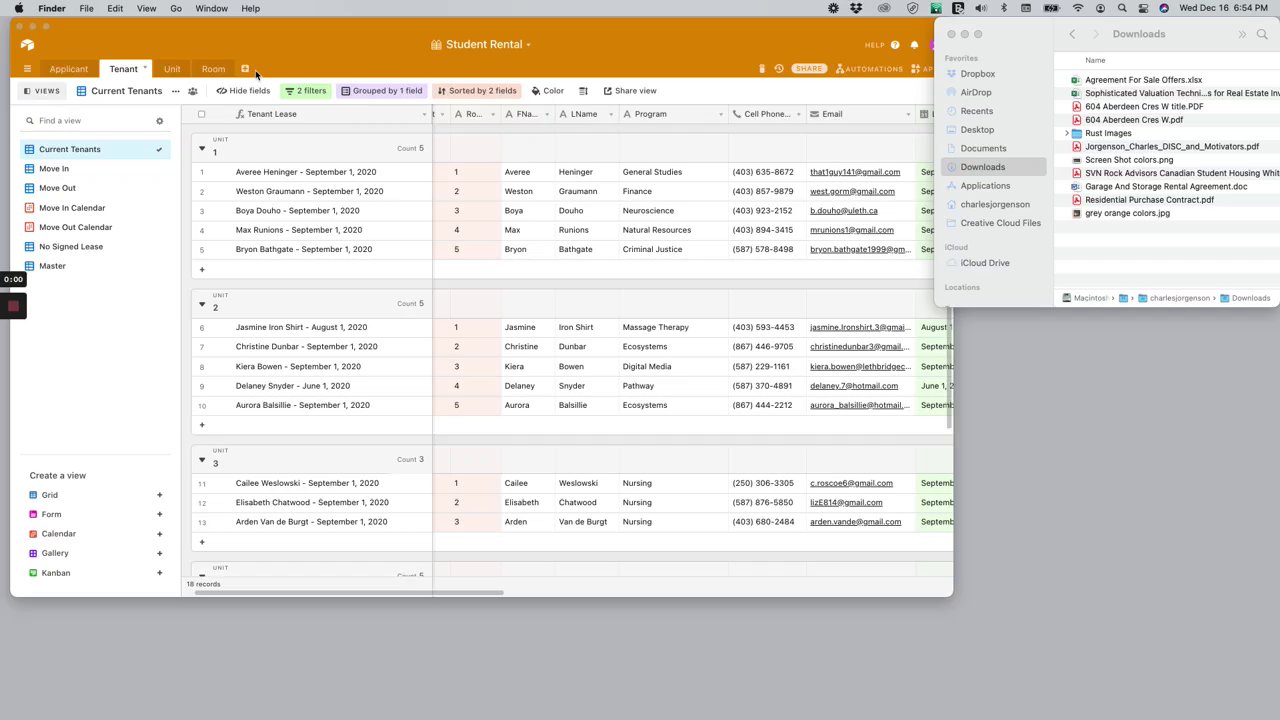Switch to the Applicant table tab
1280x720 pixels.
pos(69,69)
